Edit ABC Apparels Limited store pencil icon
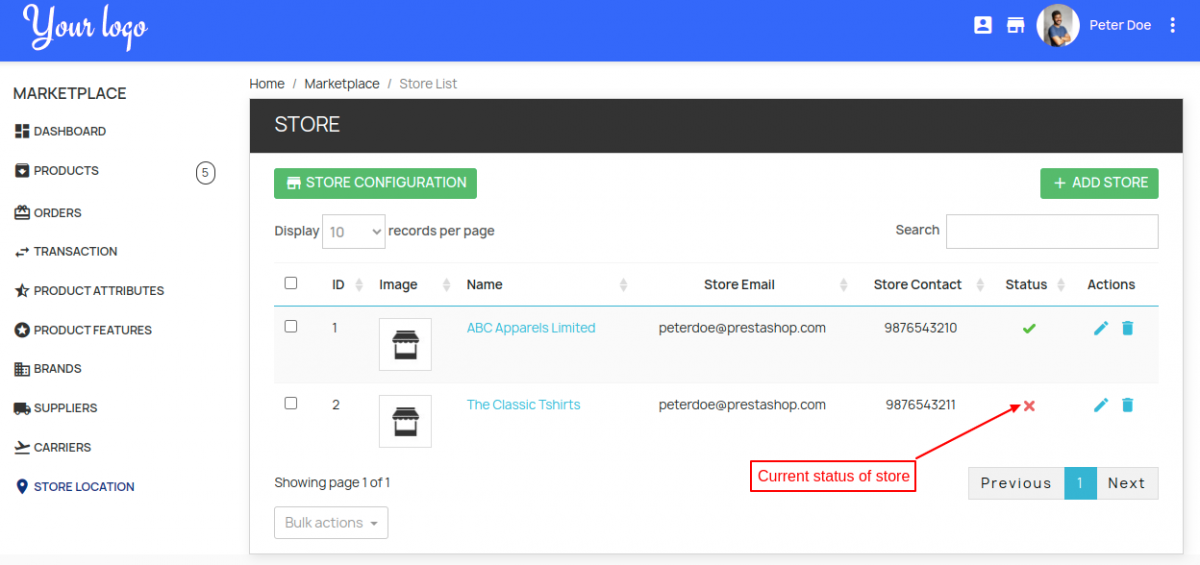Viewport: 1200px width, 565px height. coord(1101,328)
